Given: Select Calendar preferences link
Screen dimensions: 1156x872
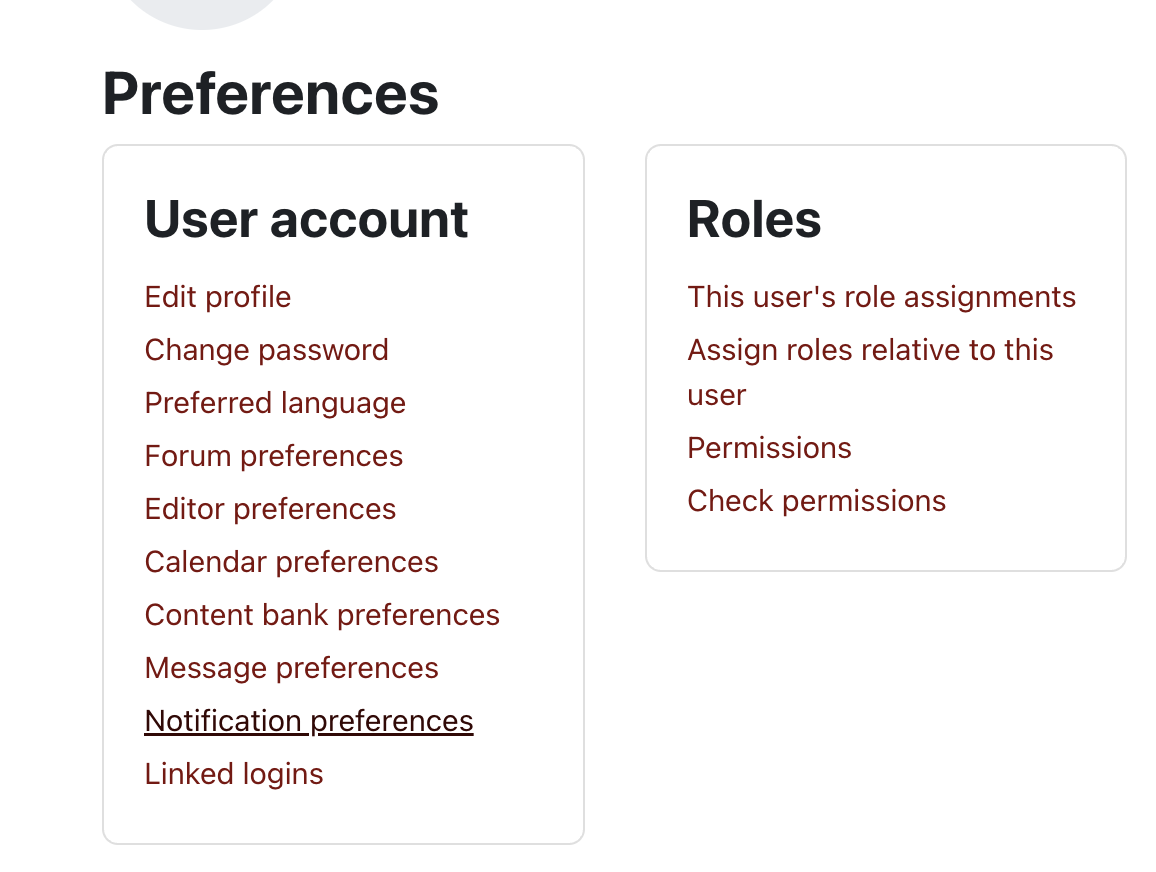Looking at the screenshot, I should pyautogui.click(x=291, y=562).
